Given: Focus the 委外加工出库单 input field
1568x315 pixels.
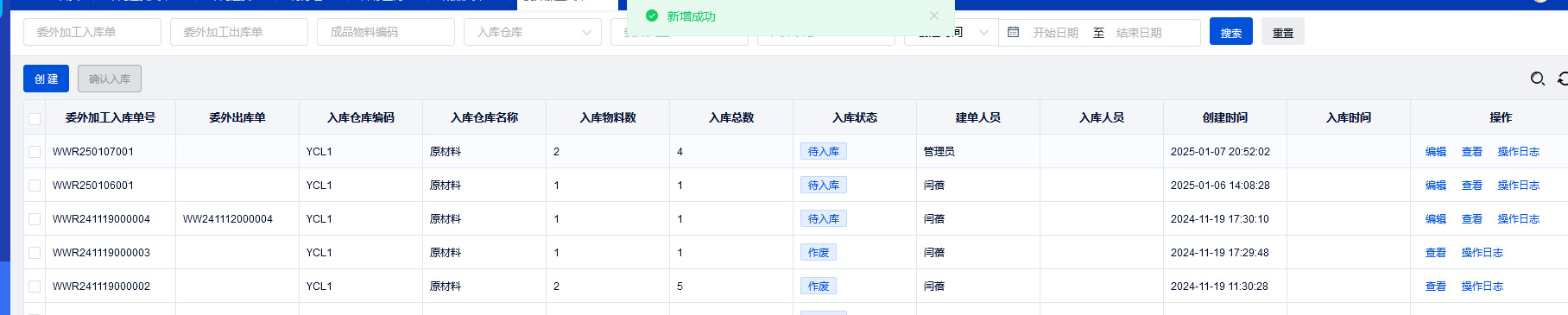Looking at the screenshot, I should click(239, 32).
